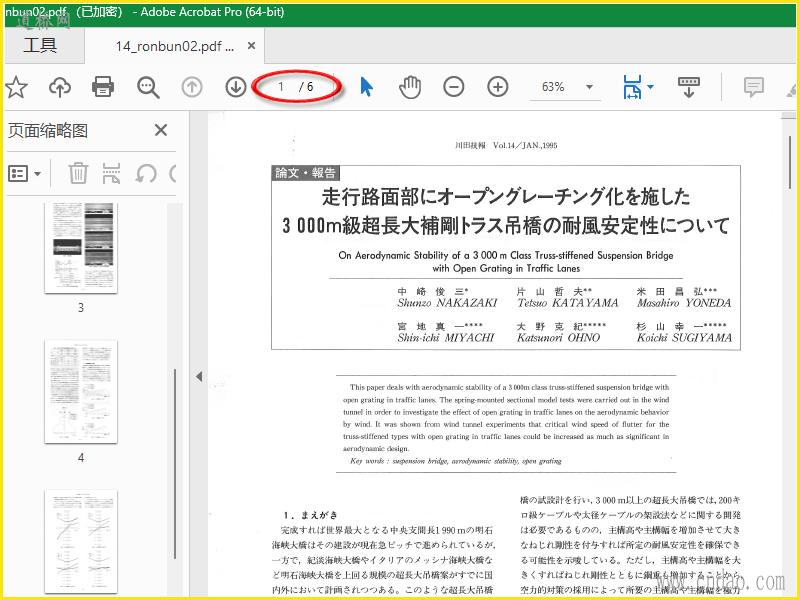Collapse the left navigation pane arrow
Screen dimensions: 800x600
(198, 376)
